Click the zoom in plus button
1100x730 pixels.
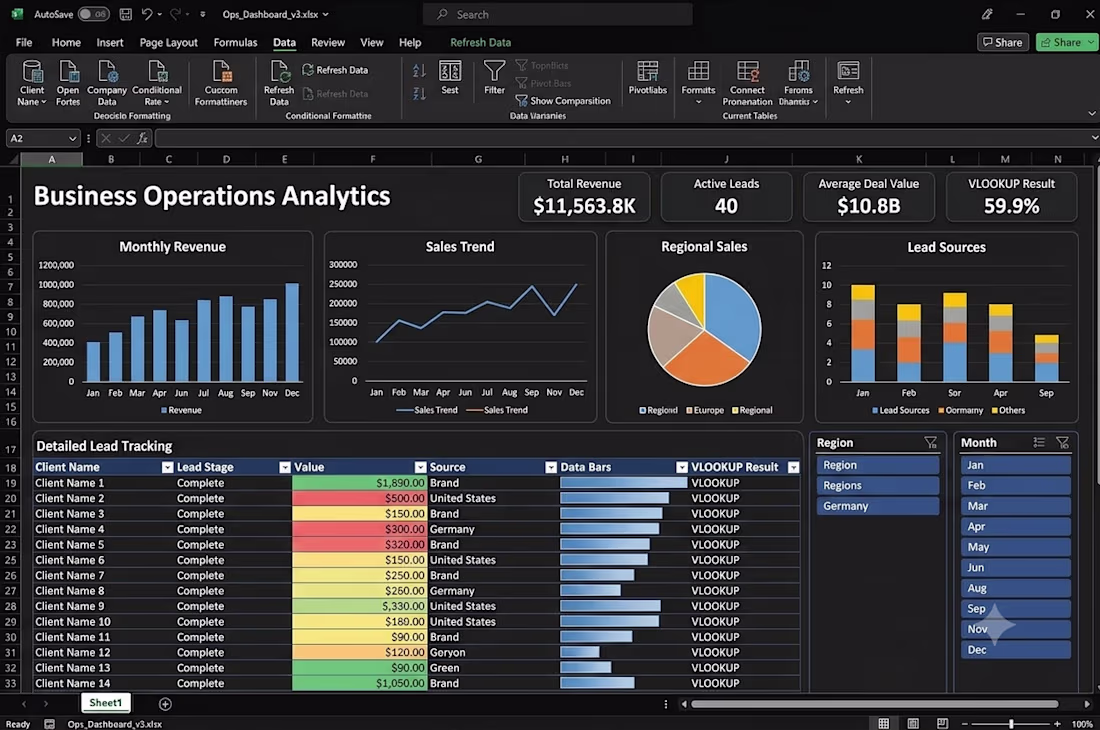tap(1057, 724)
